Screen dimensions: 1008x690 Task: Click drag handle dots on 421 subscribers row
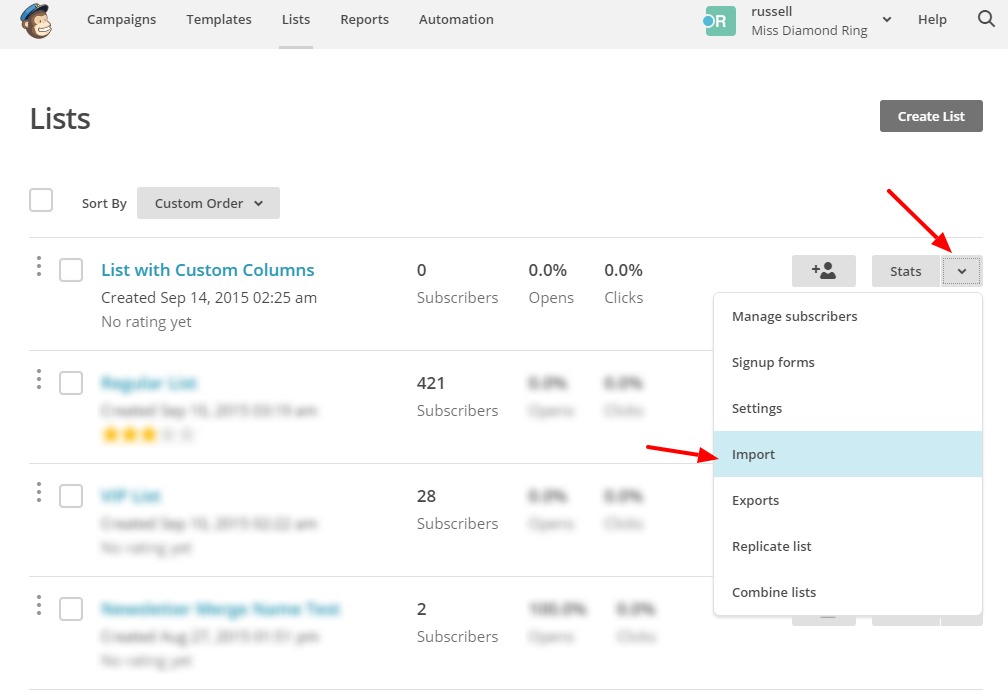(x=39, y=379)
